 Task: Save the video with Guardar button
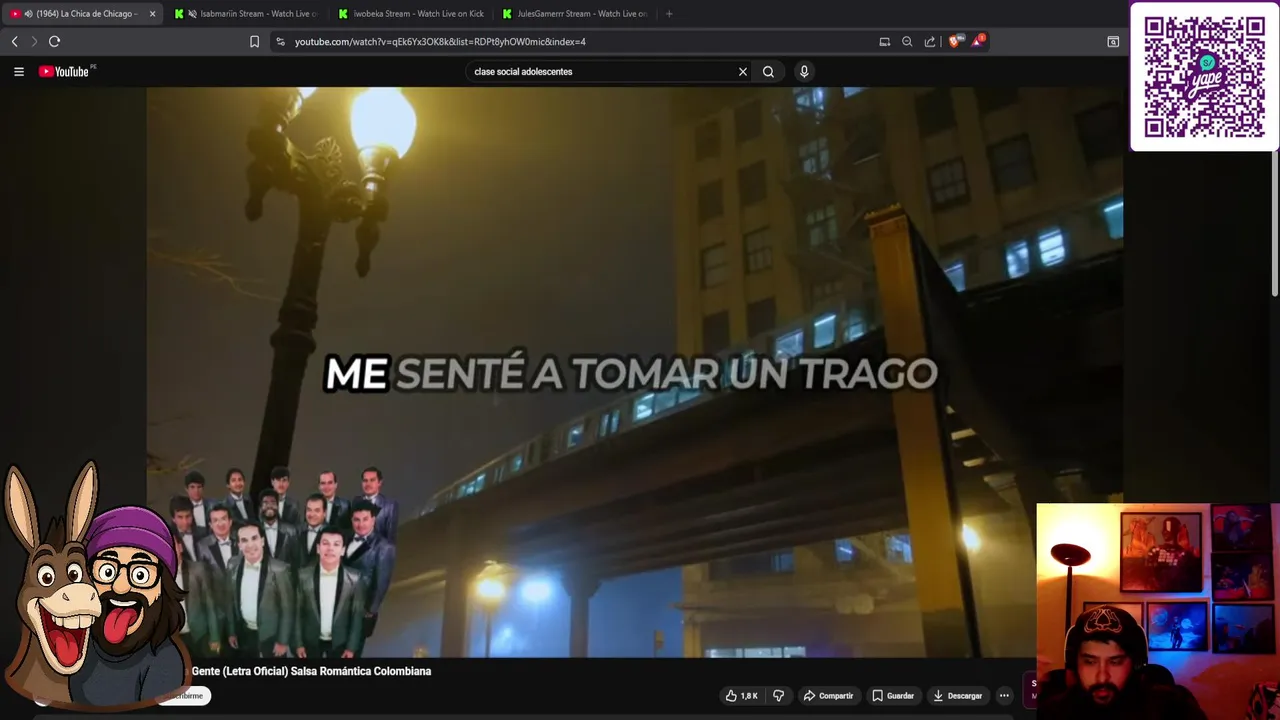pos(893,695)
